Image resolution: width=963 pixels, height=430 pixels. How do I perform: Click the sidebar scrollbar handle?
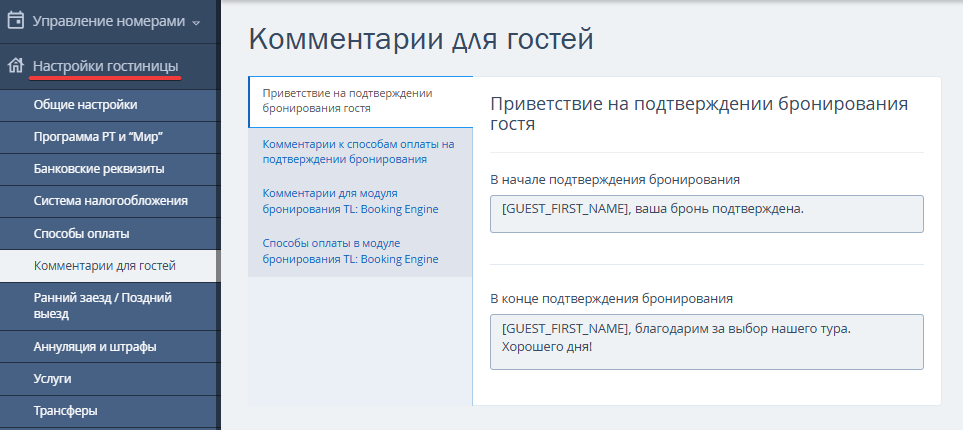pos(219,266)
